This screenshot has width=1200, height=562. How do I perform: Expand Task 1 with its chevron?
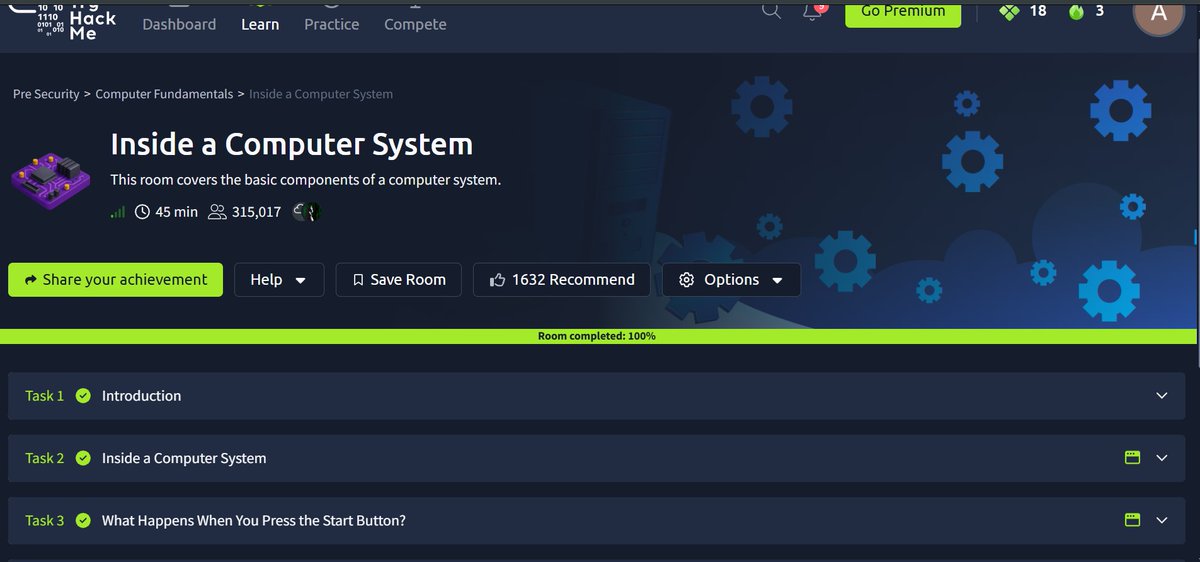coord(1161,396)
